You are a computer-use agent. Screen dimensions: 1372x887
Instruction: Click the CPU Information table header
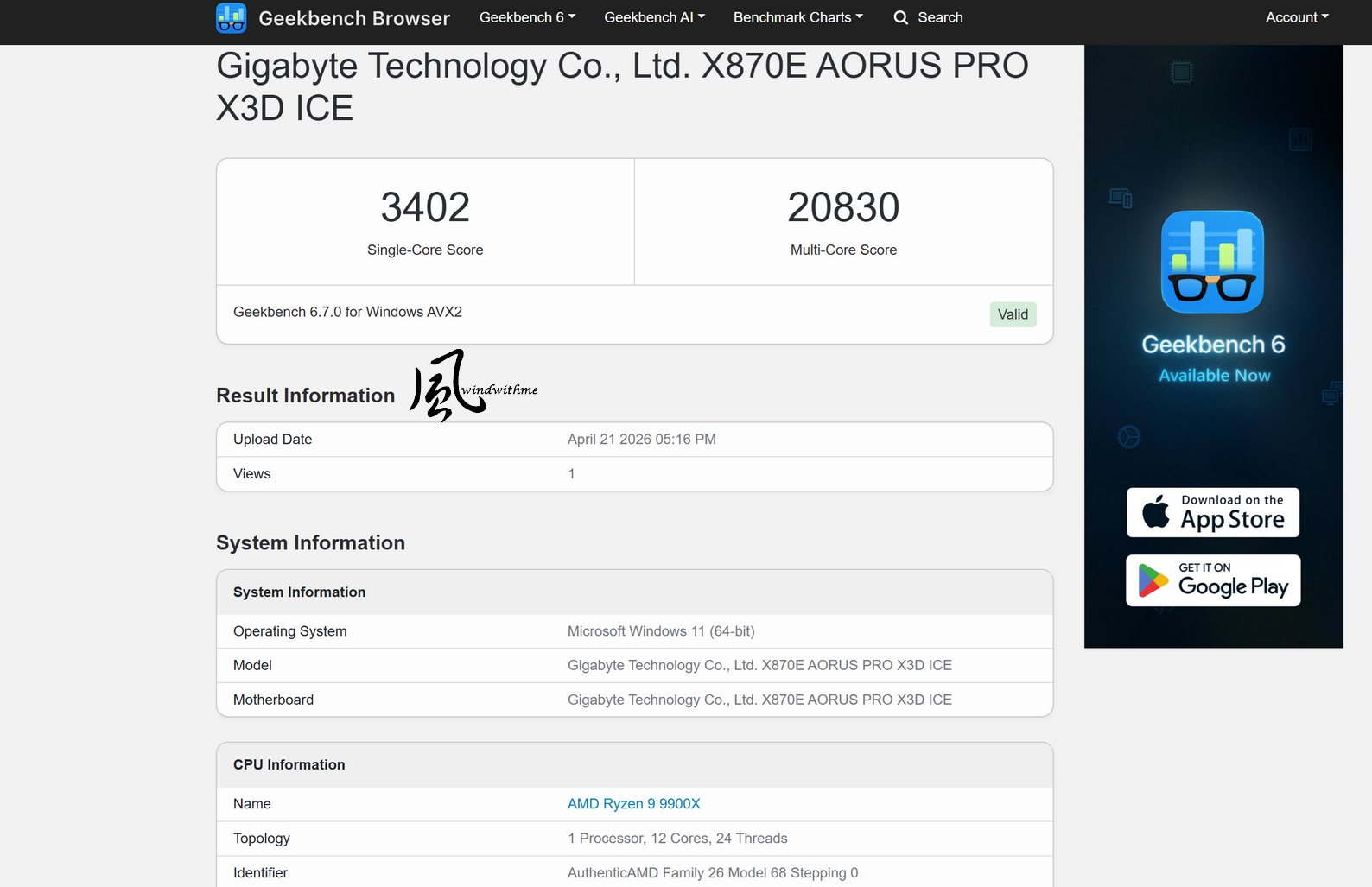tap(634, 765)
